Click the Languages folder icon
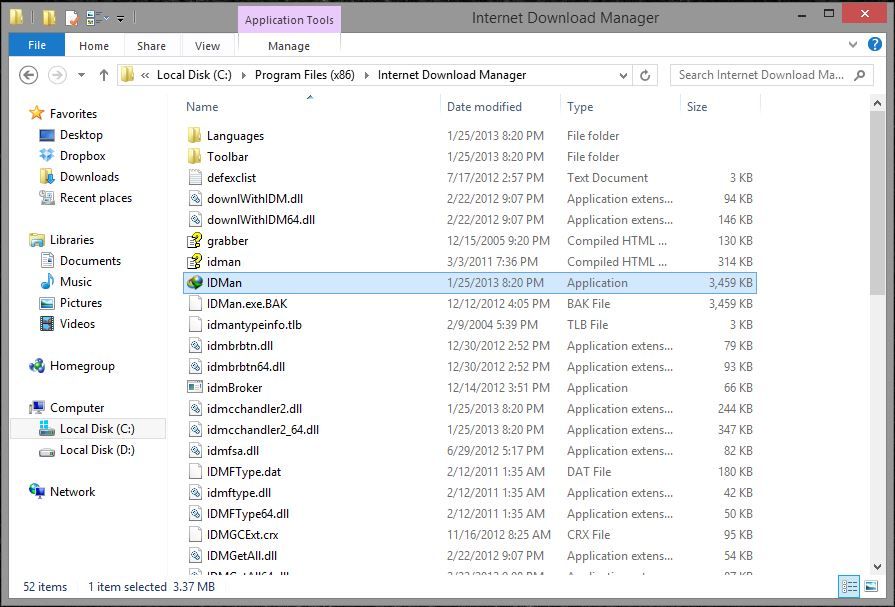Screen dimensions: 895x607 (194, 135)
